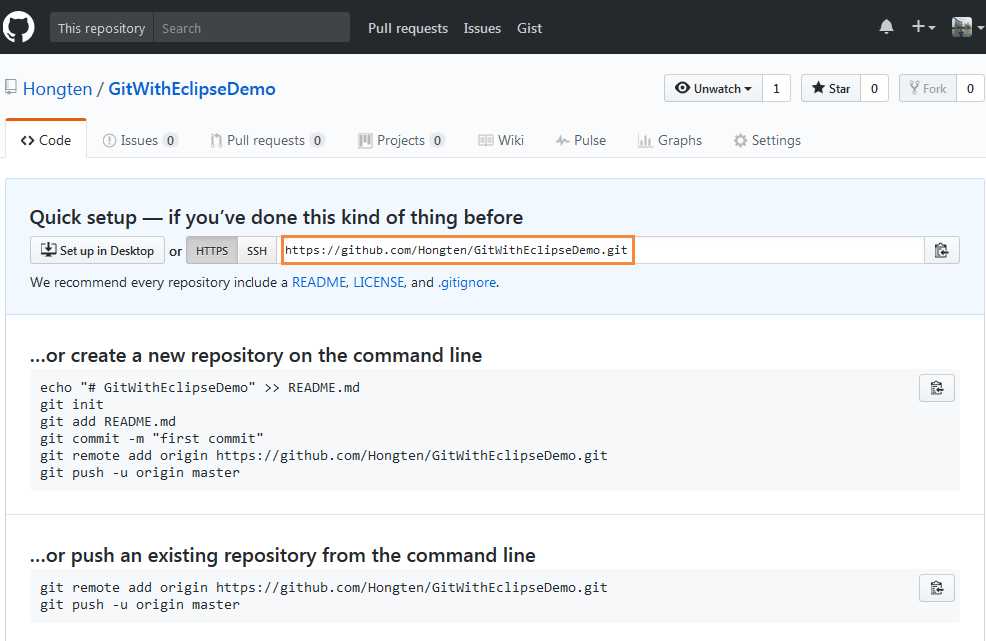
Task: Select the 'This repository' search scope
Action: click(101, 28)
